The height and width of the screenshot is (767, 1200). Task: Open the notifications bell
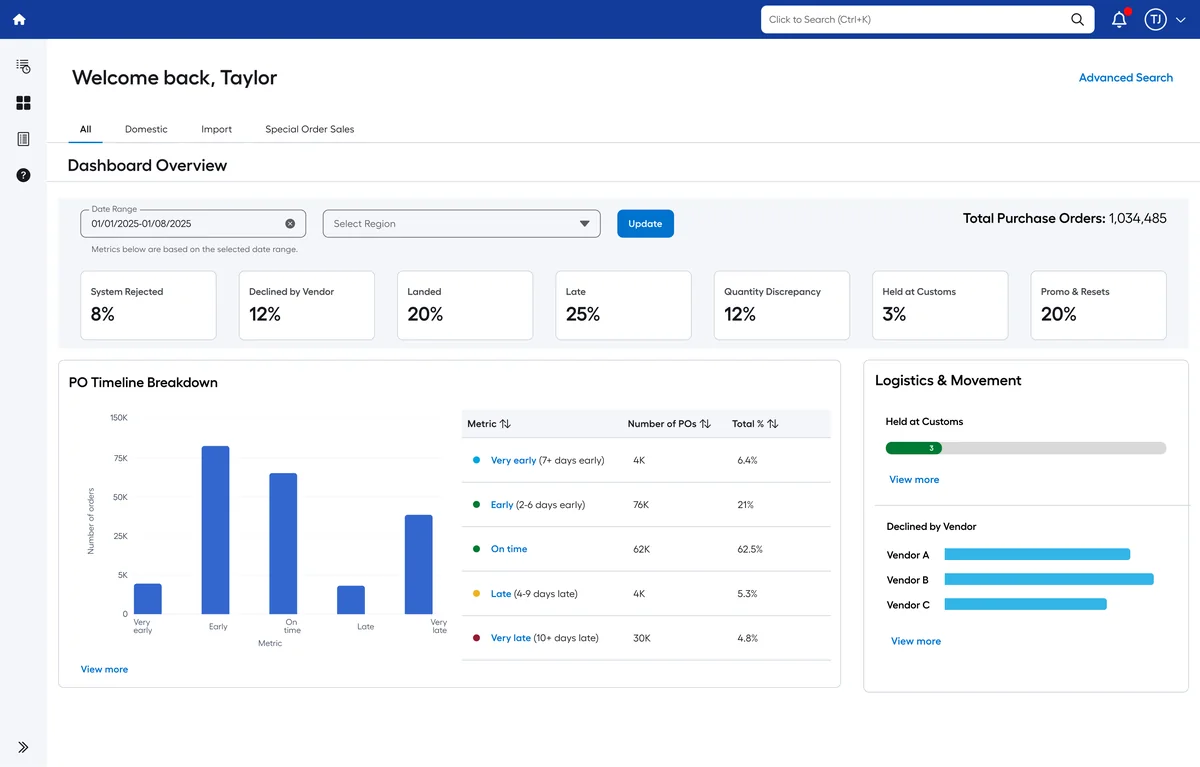coord(1119,19)
